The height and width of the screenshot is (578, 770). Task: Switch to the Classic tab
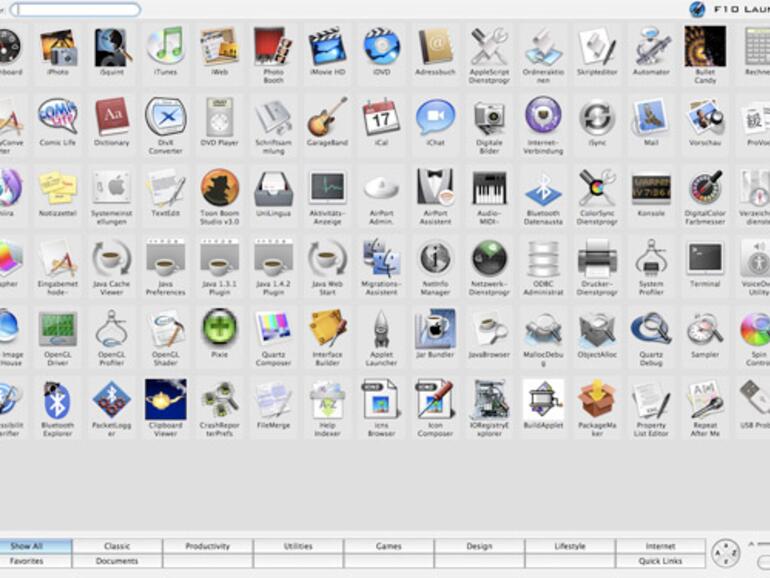pos(117,546)
